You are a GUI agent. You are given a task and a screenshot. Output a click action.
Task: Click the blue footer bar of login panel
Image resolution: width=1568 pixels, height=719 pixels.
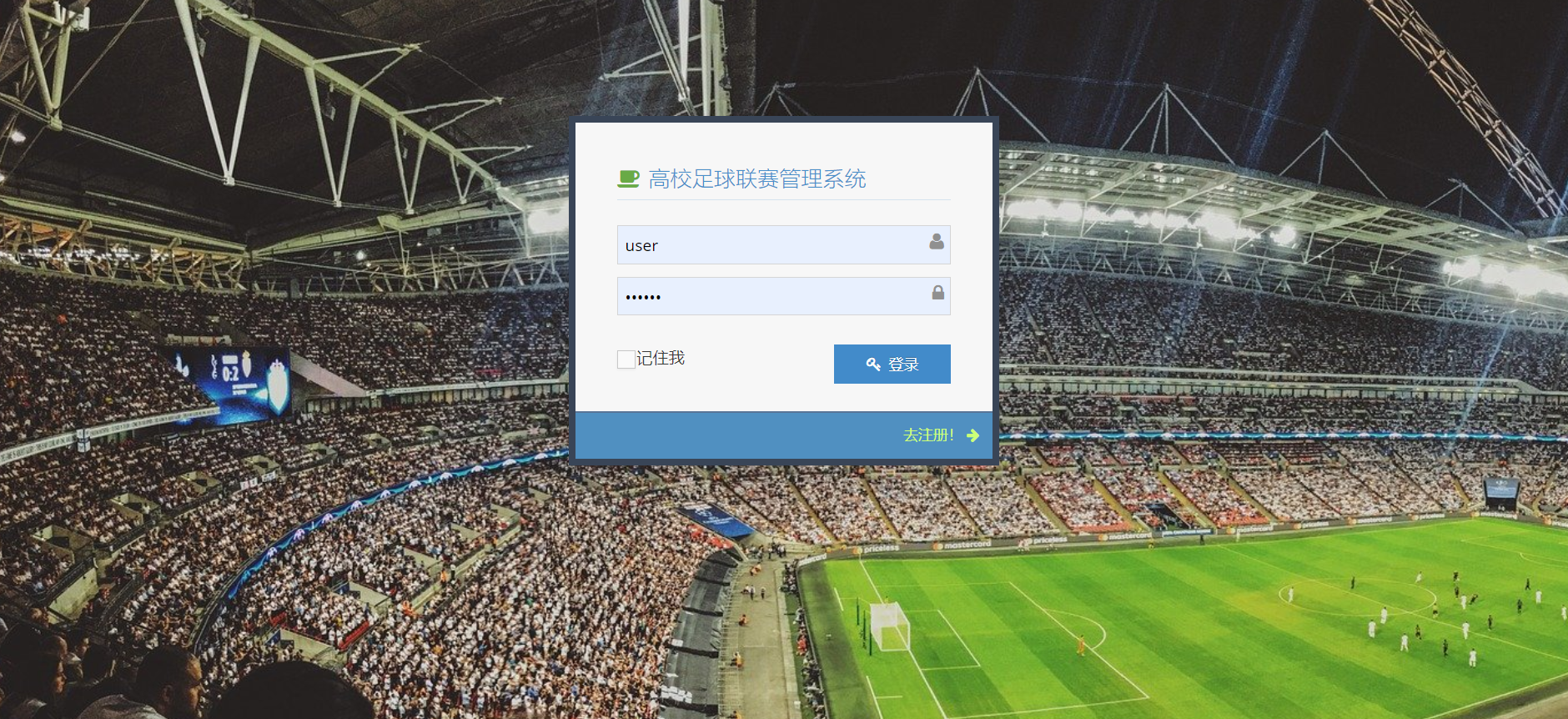point(784,435)
